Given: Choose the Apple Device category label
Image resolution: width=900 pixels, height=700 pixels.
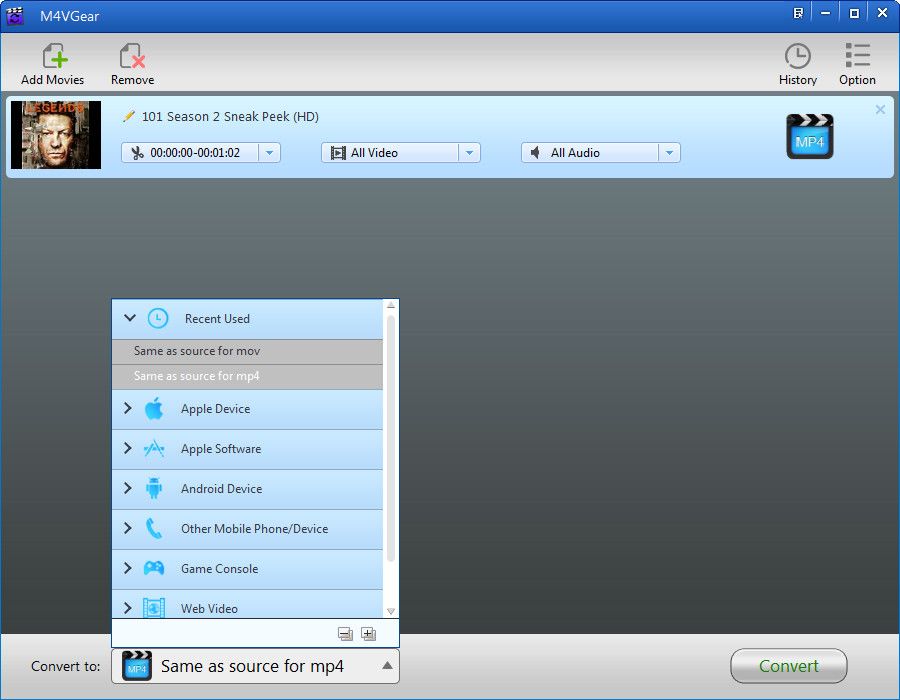Looking at the screenshot, I should pyautogui.click(x=215, y=409).
